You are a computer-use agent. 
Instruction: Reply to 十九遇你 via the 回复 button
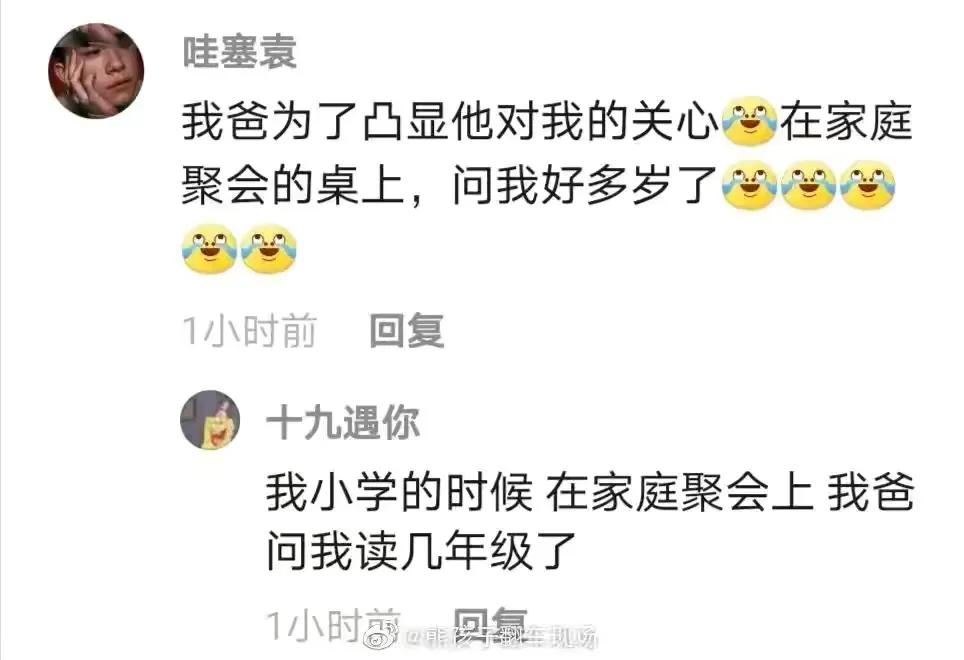click(490, 623)
